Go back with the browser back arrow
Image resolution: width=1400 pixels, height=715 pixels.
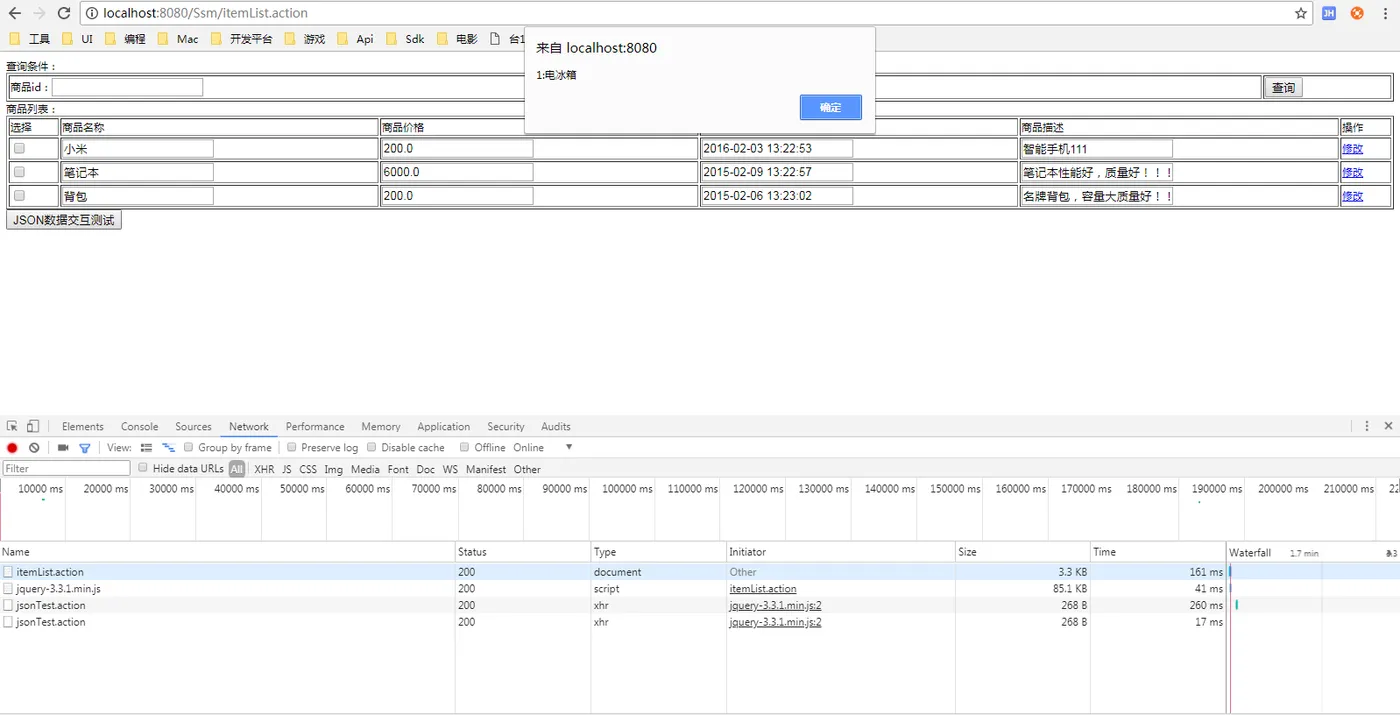click(x=14, y=13)
